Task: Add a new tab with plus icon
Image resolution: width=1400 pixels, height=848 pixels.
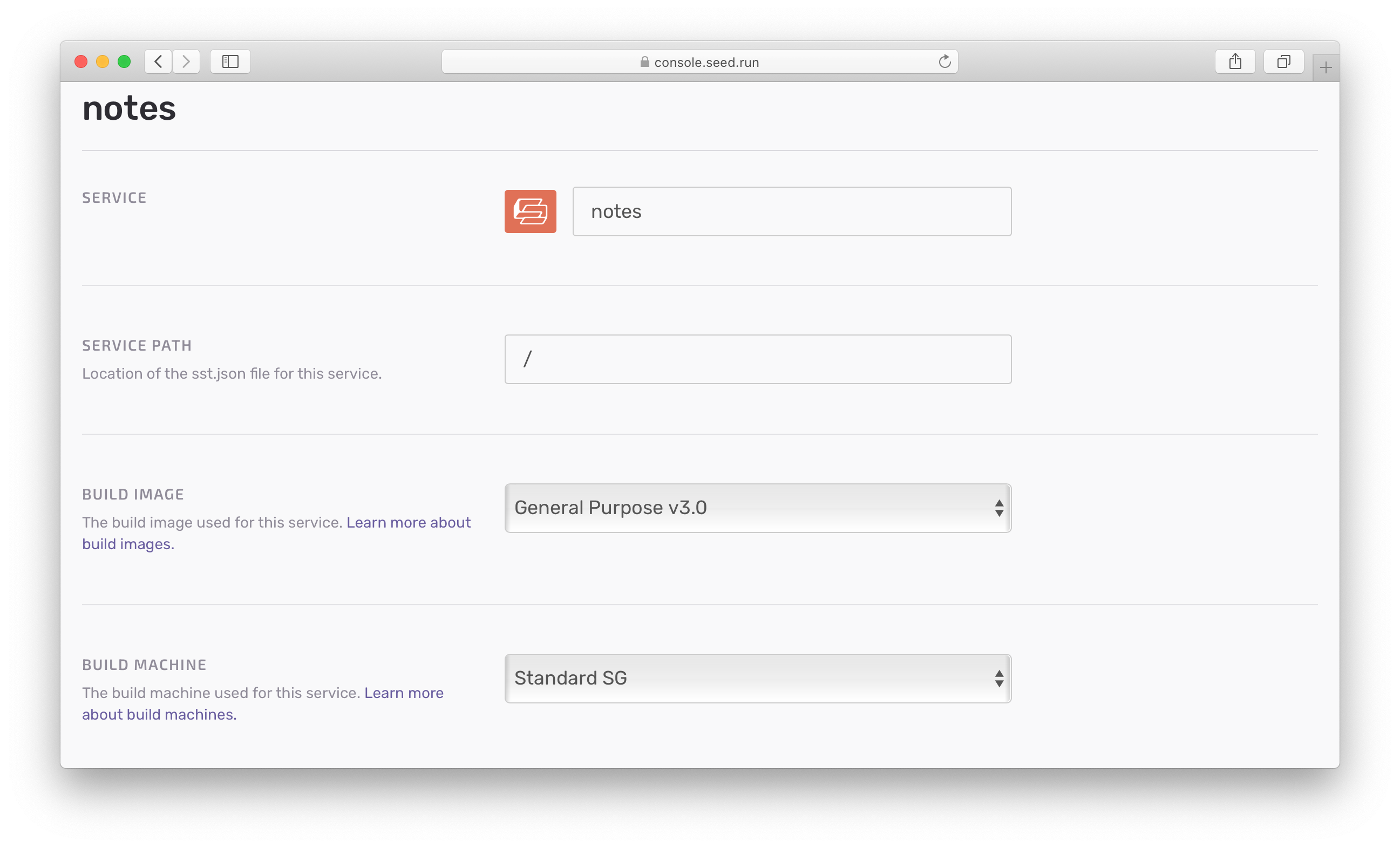Action: point(1326,68)
